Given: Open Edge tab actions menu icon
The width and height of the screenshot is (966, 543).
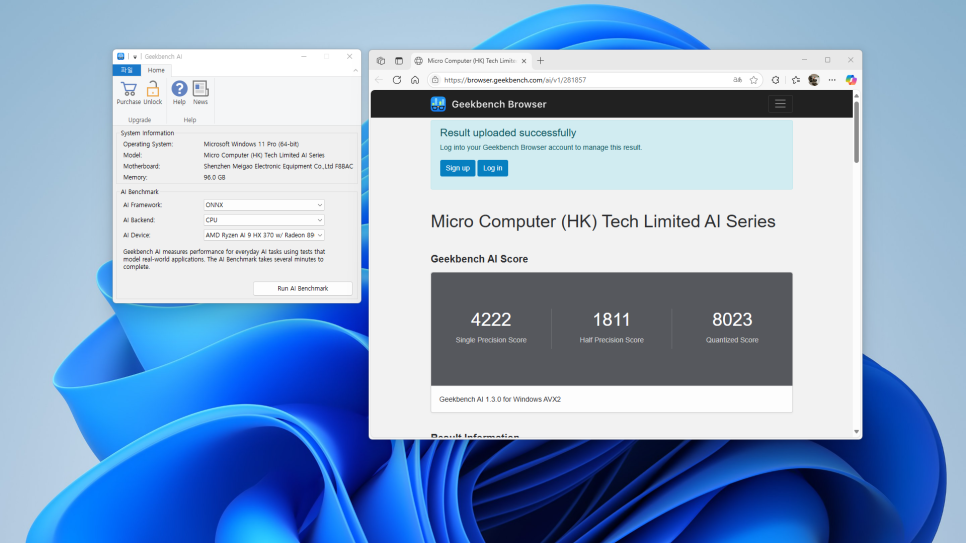Looking at the screenshot, I should point(399,60).
